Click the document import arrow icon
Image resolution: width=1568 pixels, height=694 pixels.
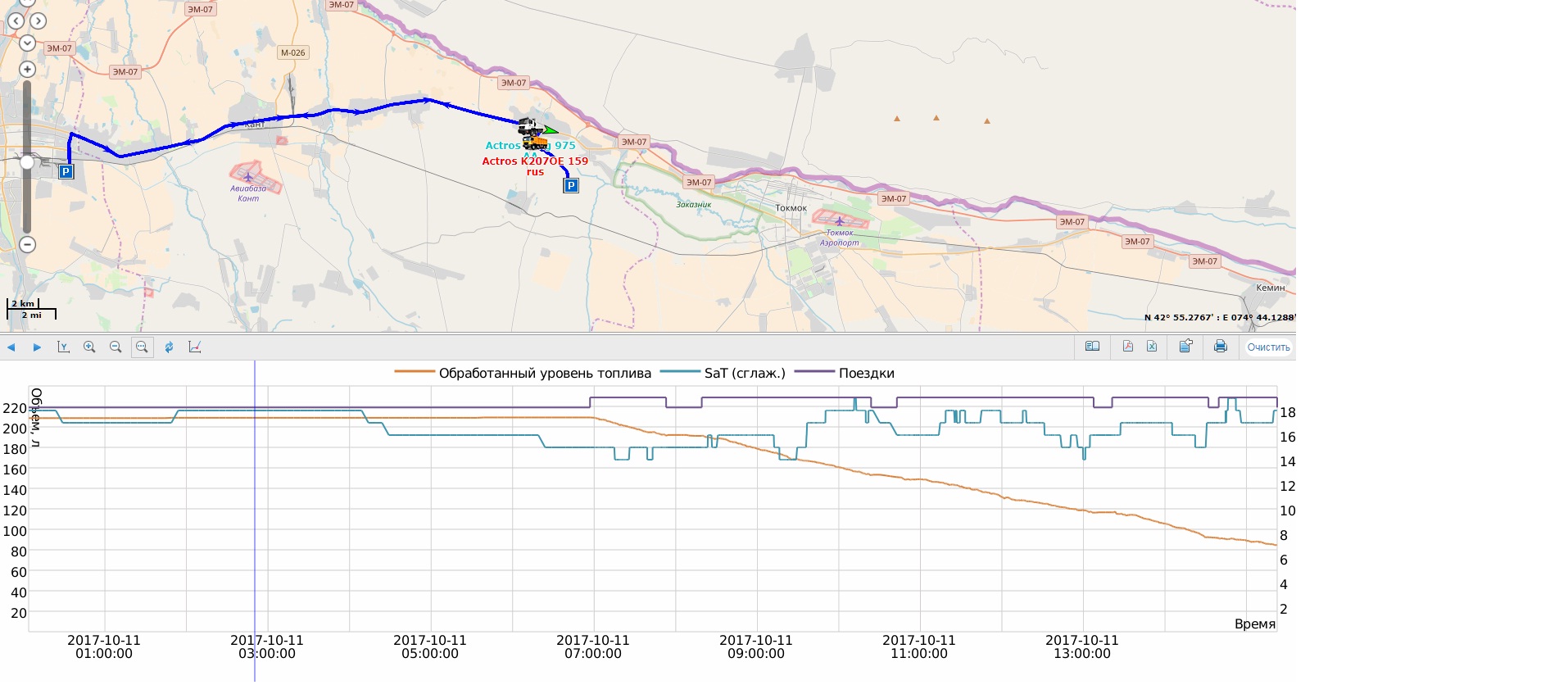1185,347
